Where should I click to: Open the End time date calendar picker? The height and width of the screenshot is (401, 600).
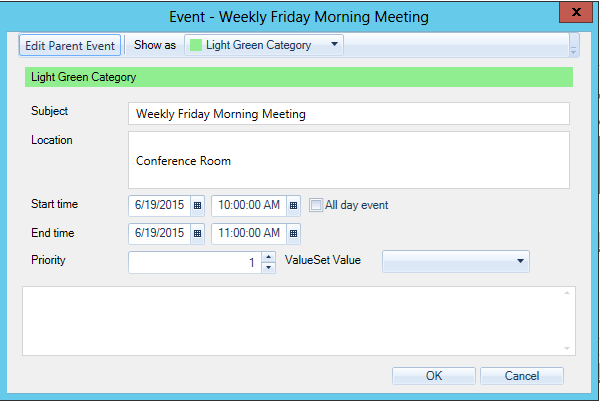pos(197,233)
